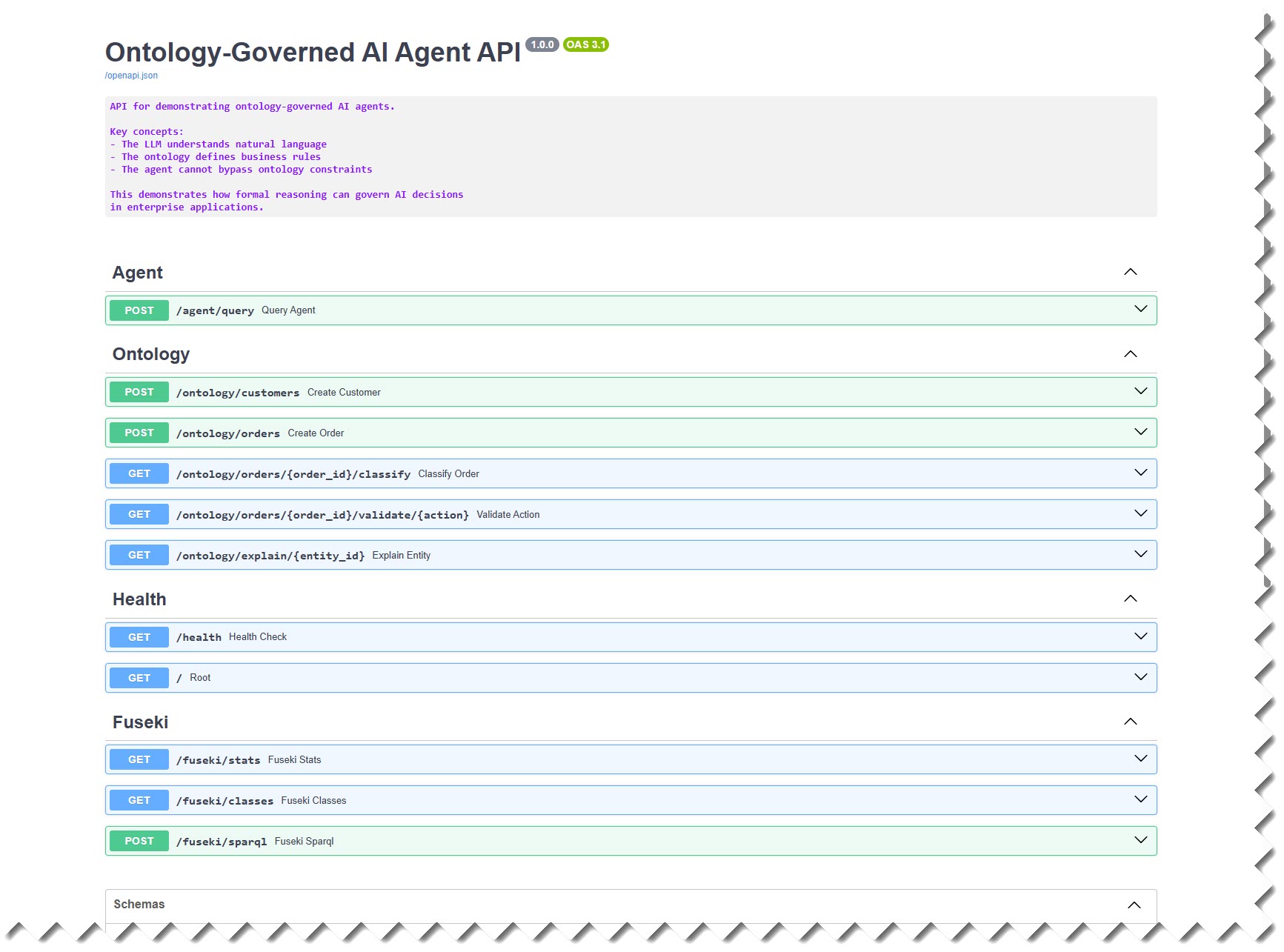
Task: Collapse the Health section chevron
Action: tap(1130, 599)
